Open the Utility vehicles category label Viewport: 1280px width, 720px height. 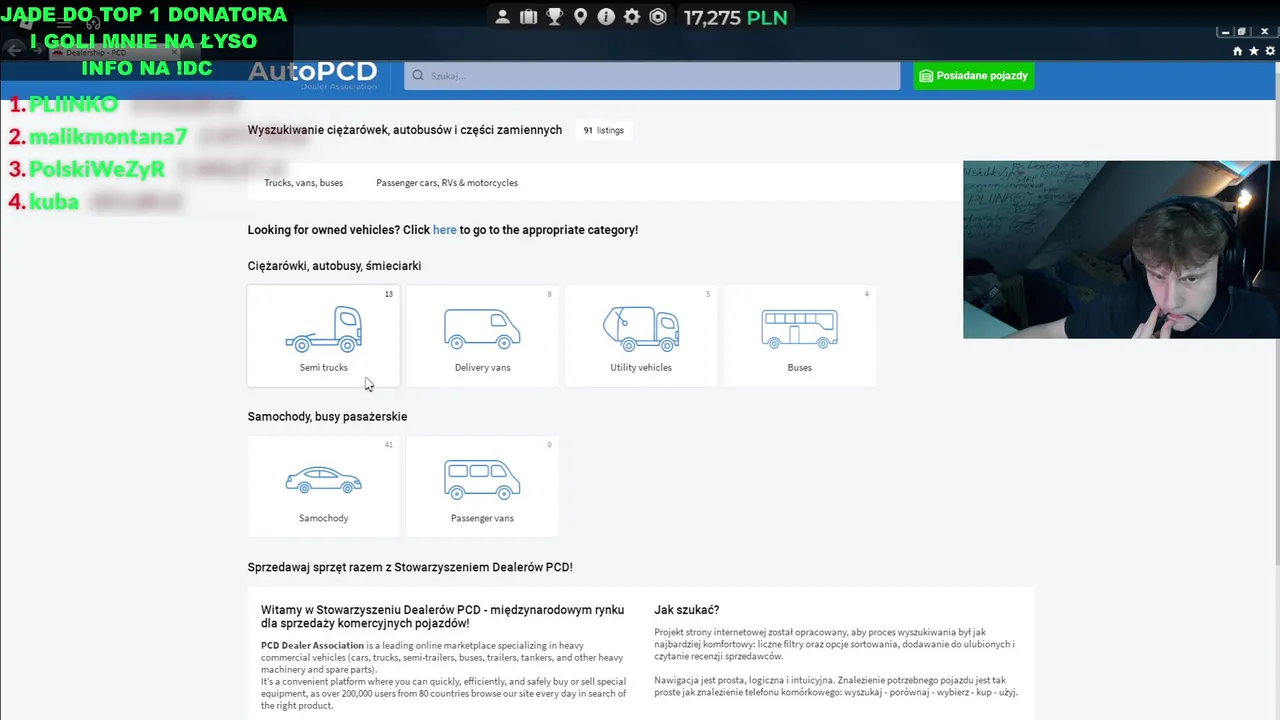click(641, 368)
